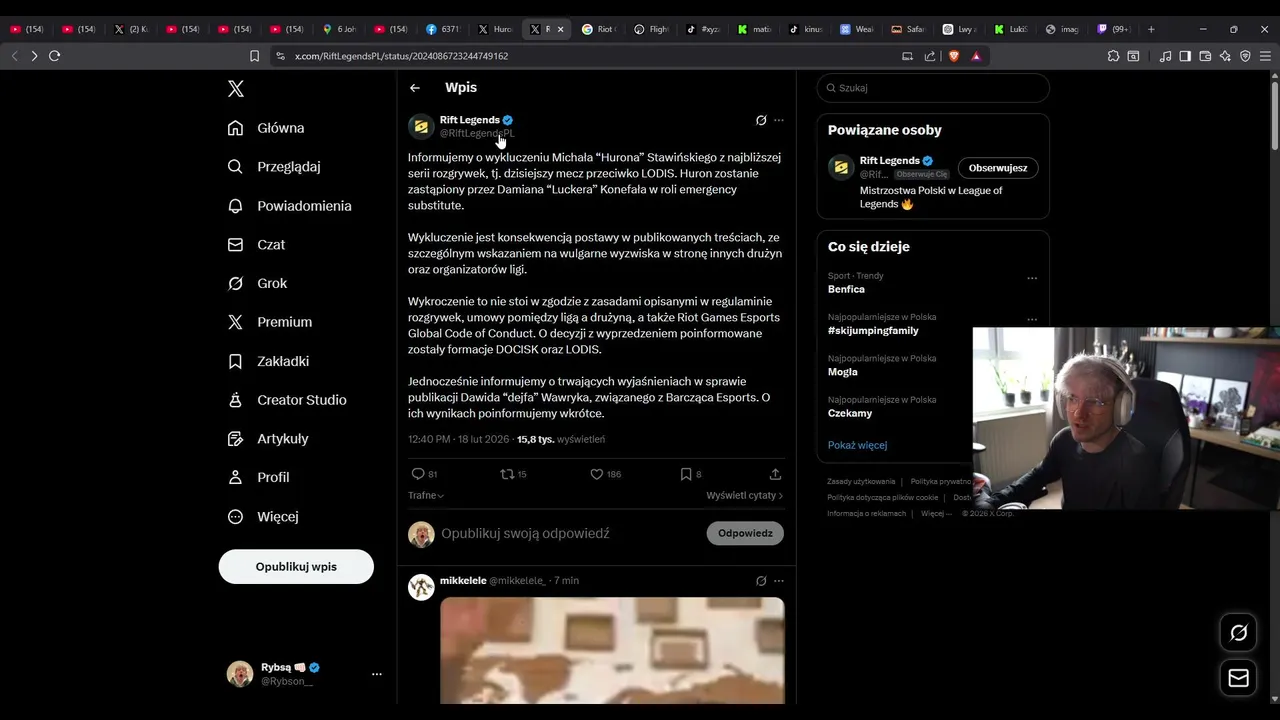Open more options on Rift Legends post

[779, 120]
